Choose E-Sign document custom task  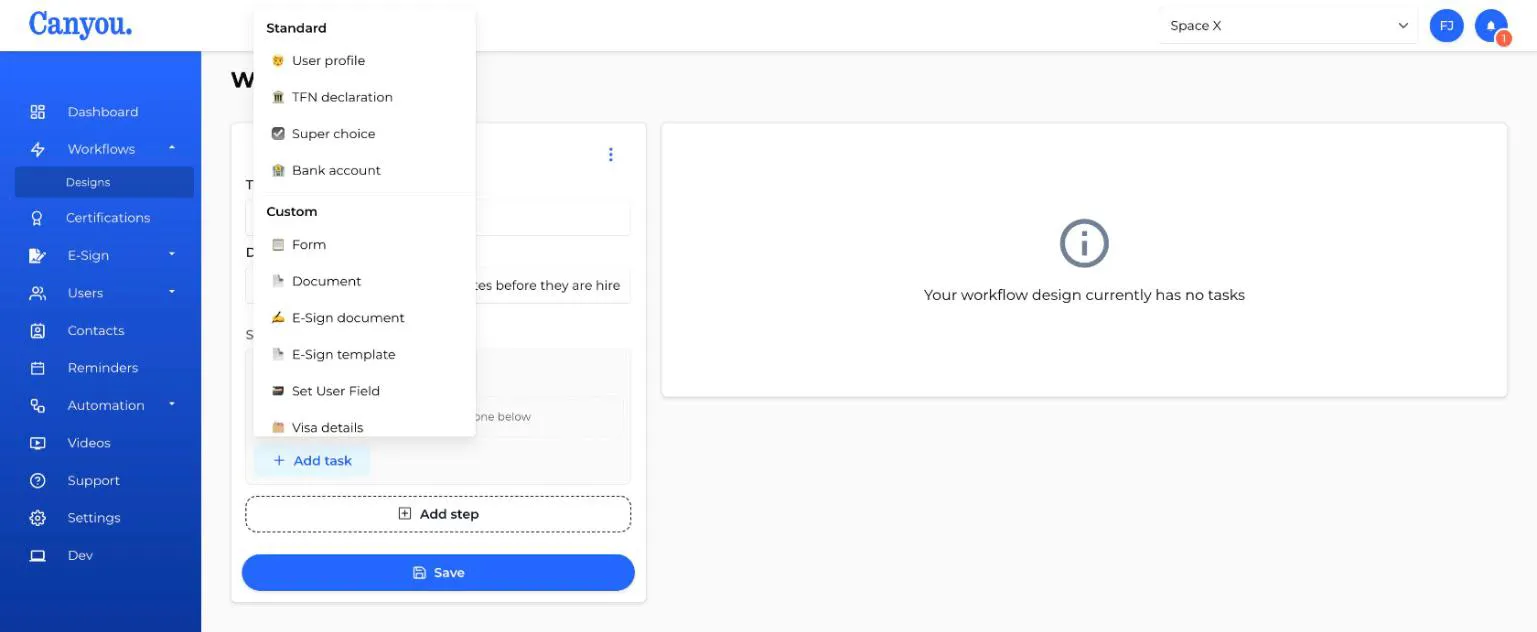click(x=364, y=318)
